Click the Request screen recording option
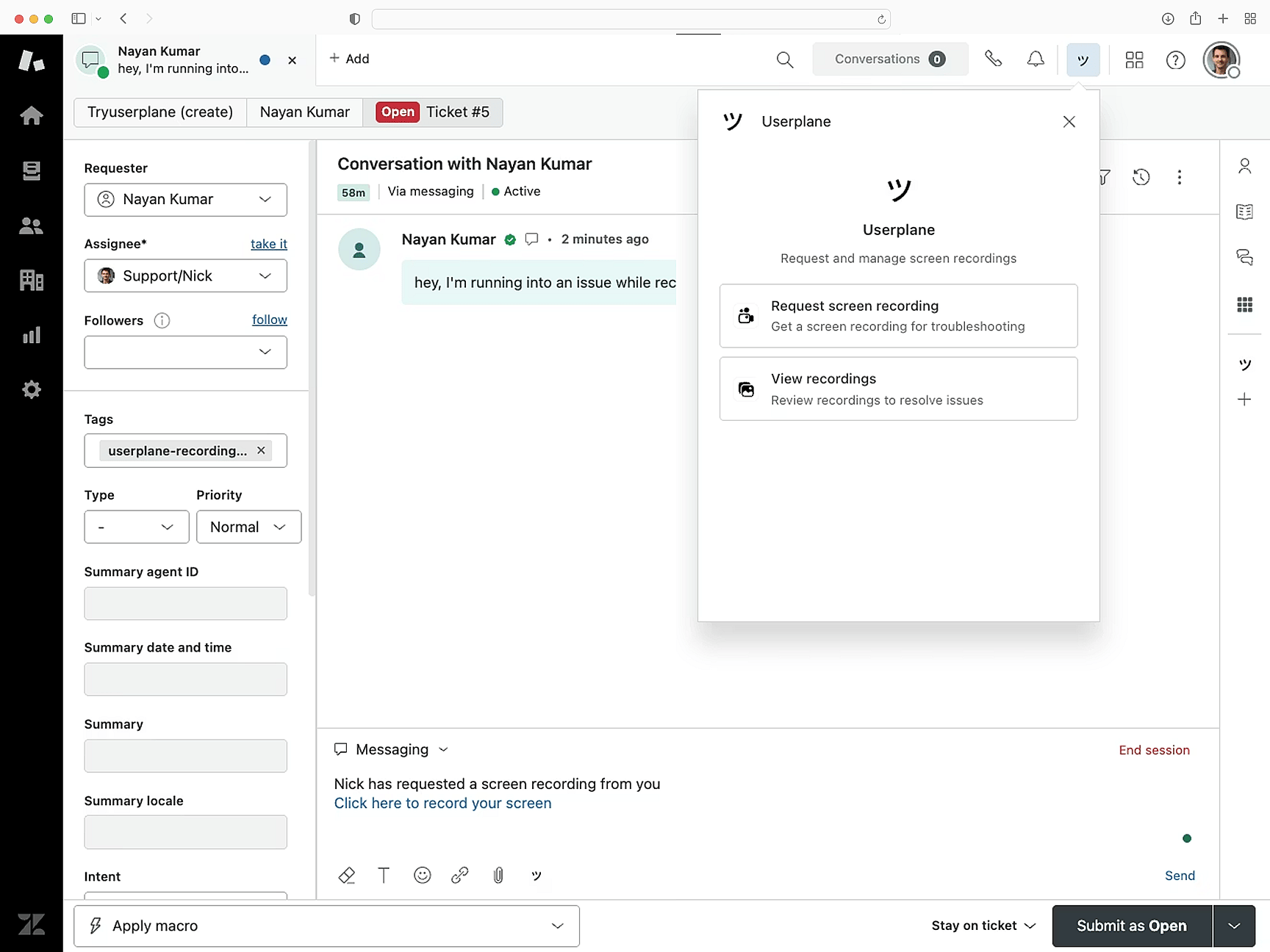 (x=898, y=316)
